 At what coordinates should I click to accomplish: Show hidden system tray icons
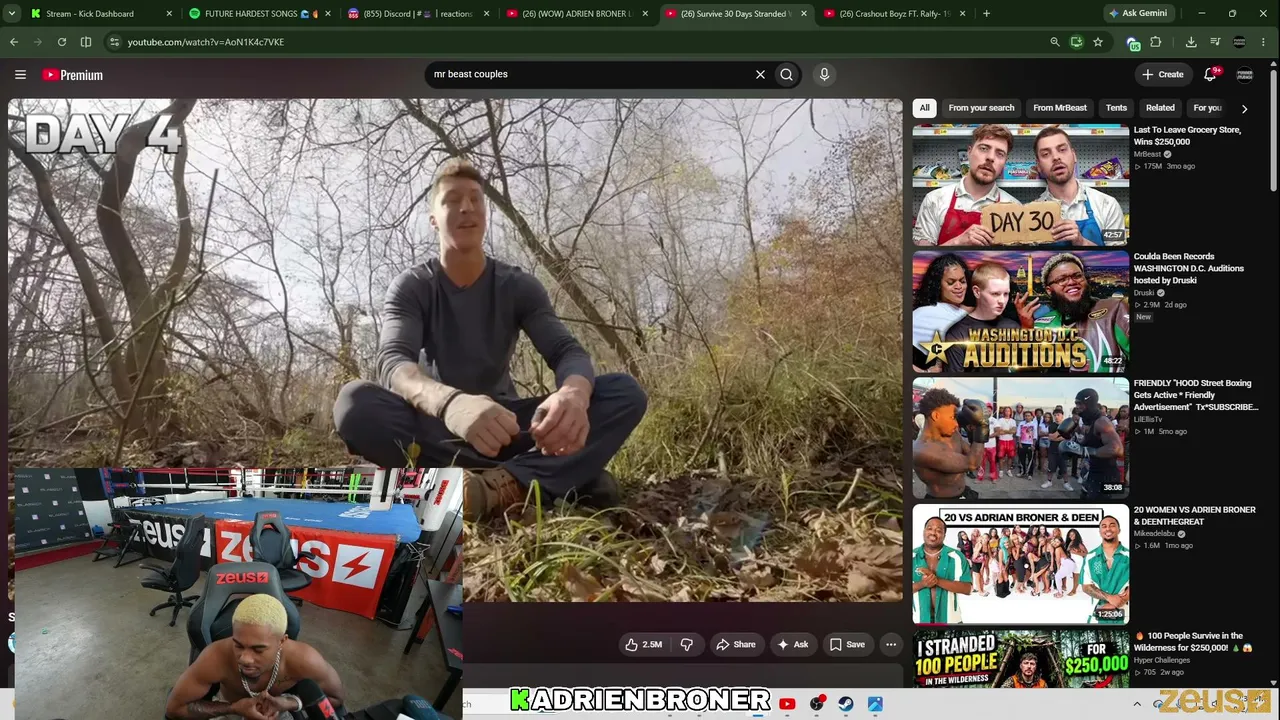point(1137,704)
